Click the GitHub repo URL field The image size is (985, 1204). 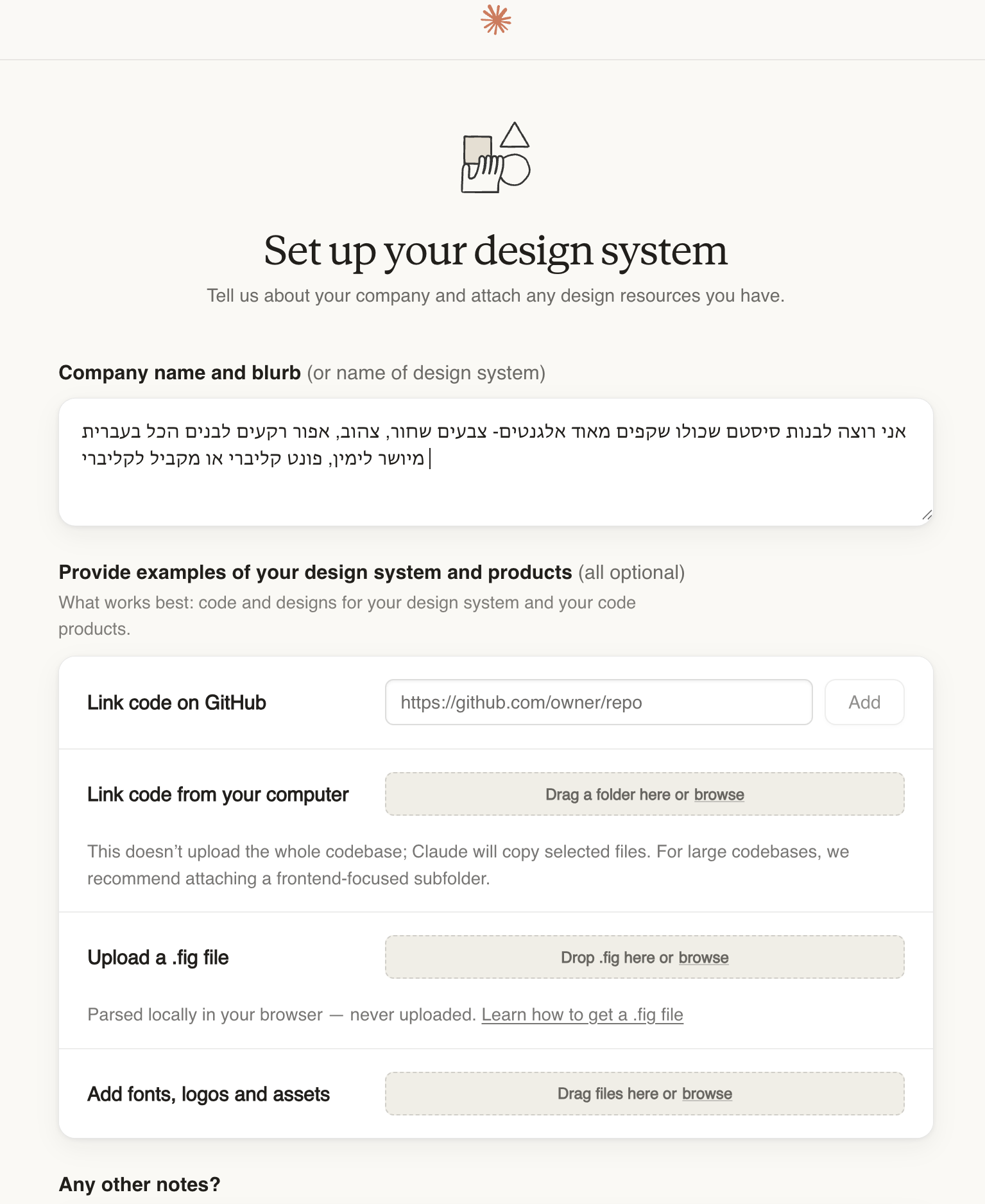click(598, 702)
